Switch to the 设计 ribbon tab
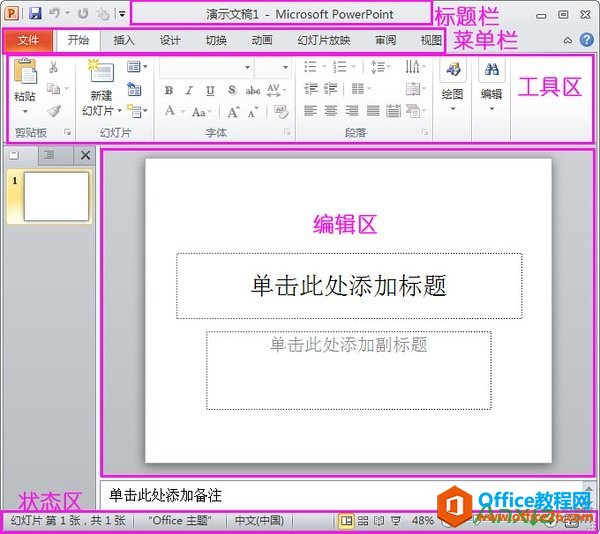The width and height of the screenshot is (600, 534). [x=170, y=40]
